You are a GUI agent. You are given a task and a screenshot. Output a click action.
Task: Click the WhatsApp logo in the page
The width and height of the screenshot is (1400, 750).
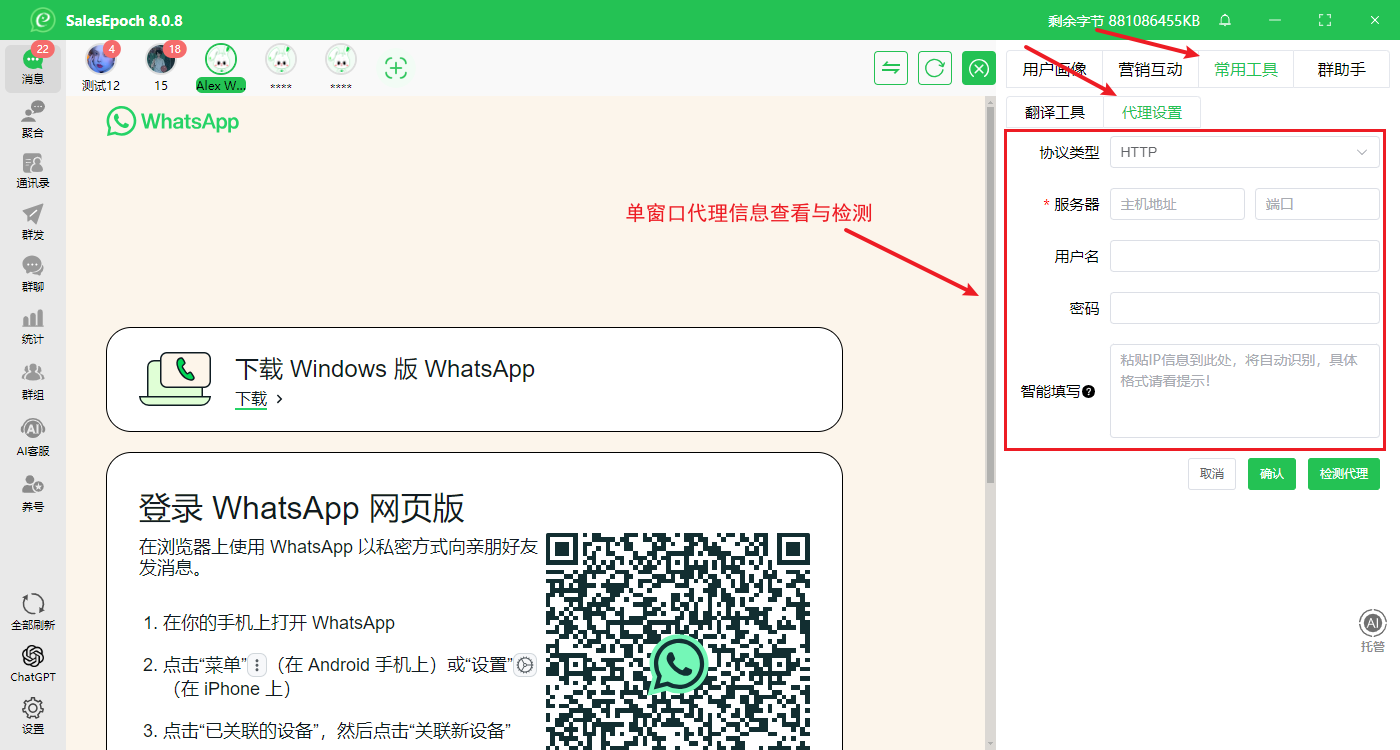[x=173, y=122]
